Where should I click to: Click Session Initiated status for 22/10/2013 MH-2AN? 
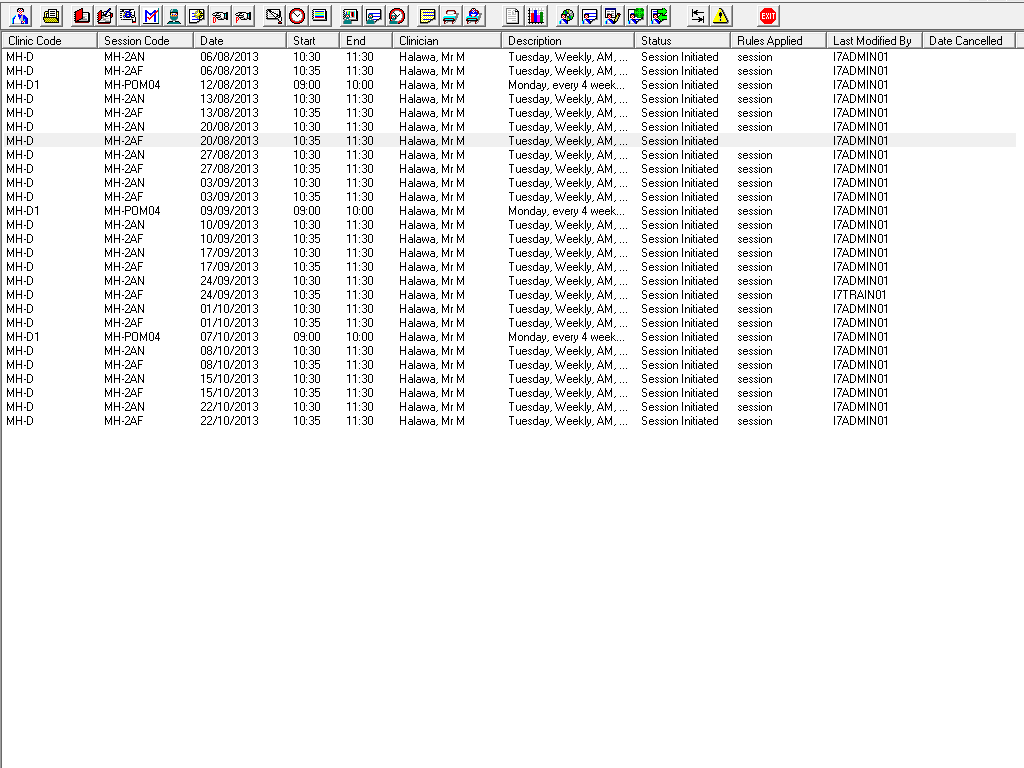click(679, 407)
